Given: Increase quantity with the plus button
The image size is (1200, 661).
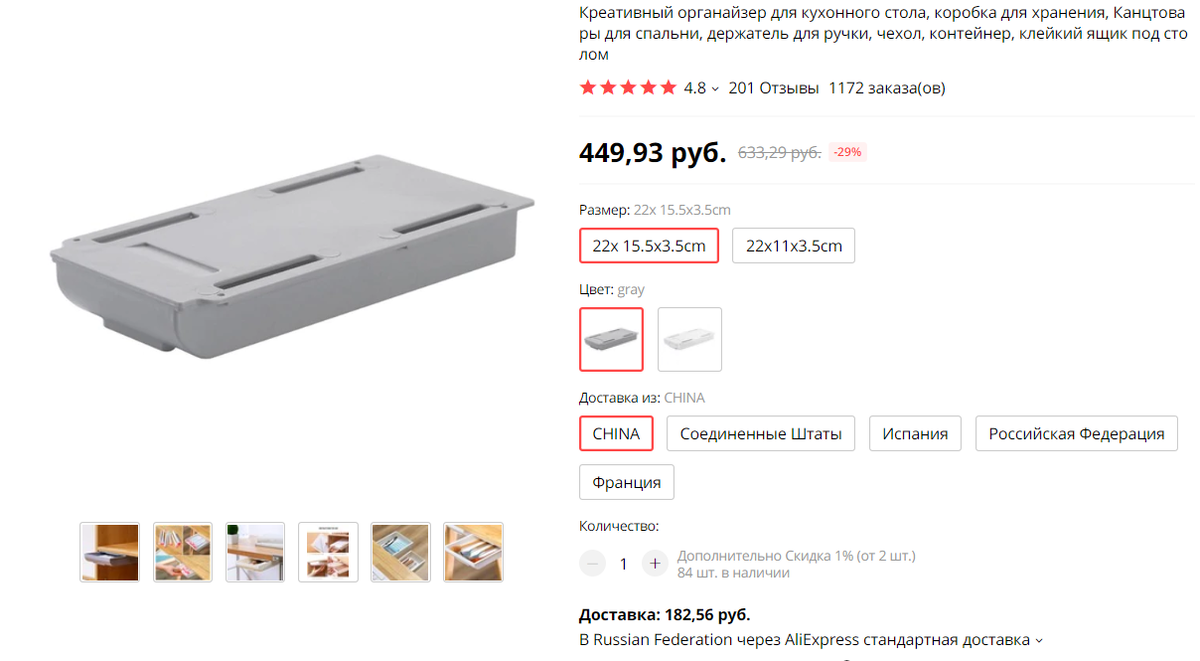Looking at the screenshot, I should [x=654, y=564].
